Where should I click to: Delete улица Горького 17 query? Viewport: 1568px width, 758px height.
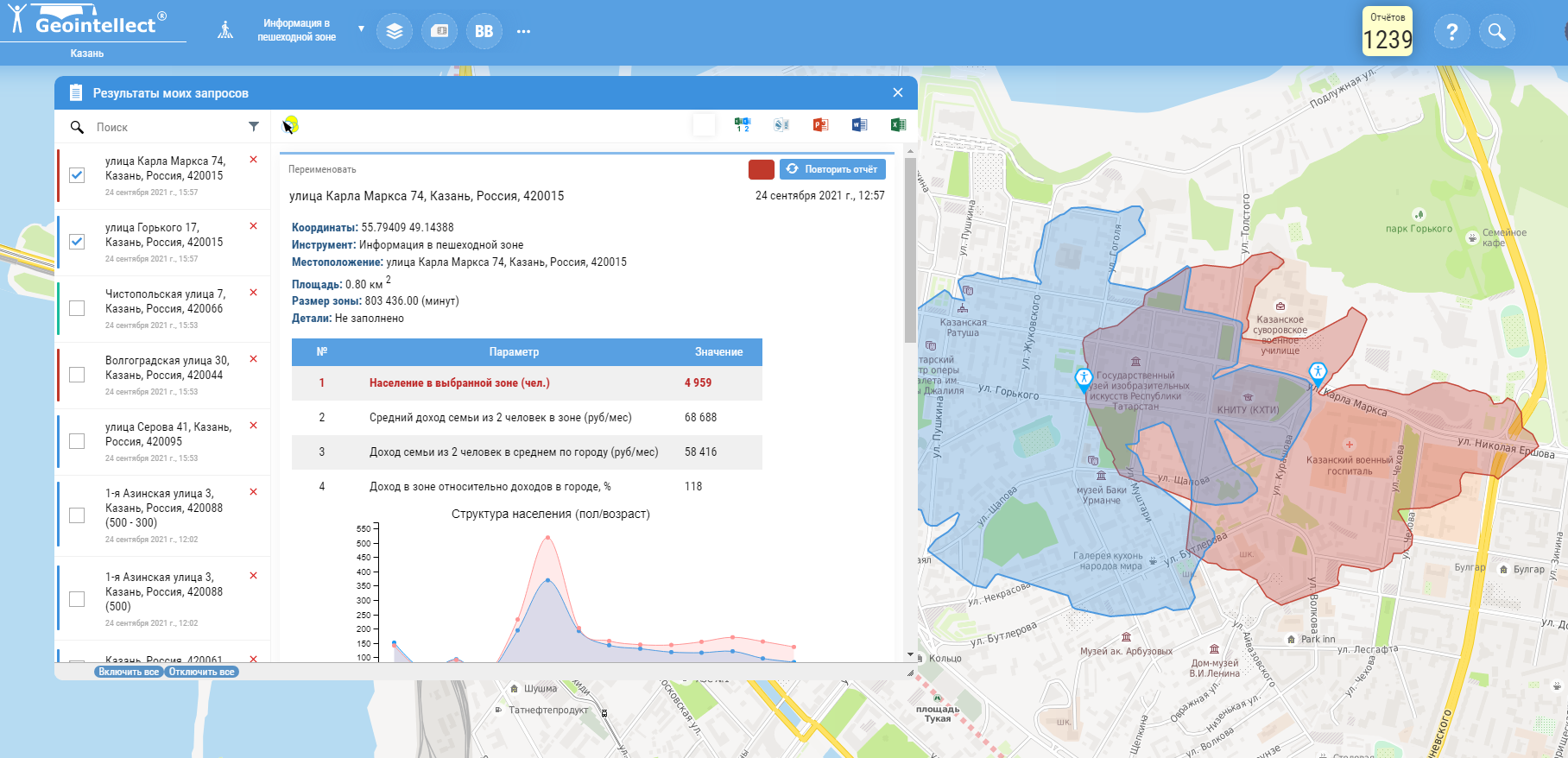pos(253,226)
